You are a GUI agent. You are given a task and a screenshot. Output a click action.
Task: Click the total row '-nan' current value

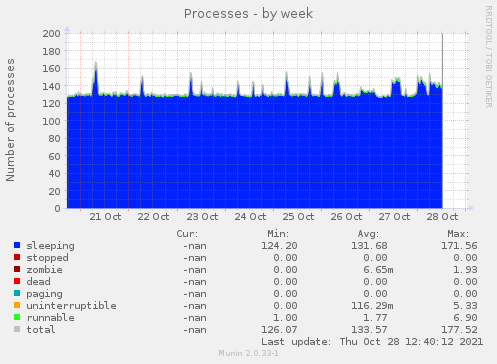(195, 330)
